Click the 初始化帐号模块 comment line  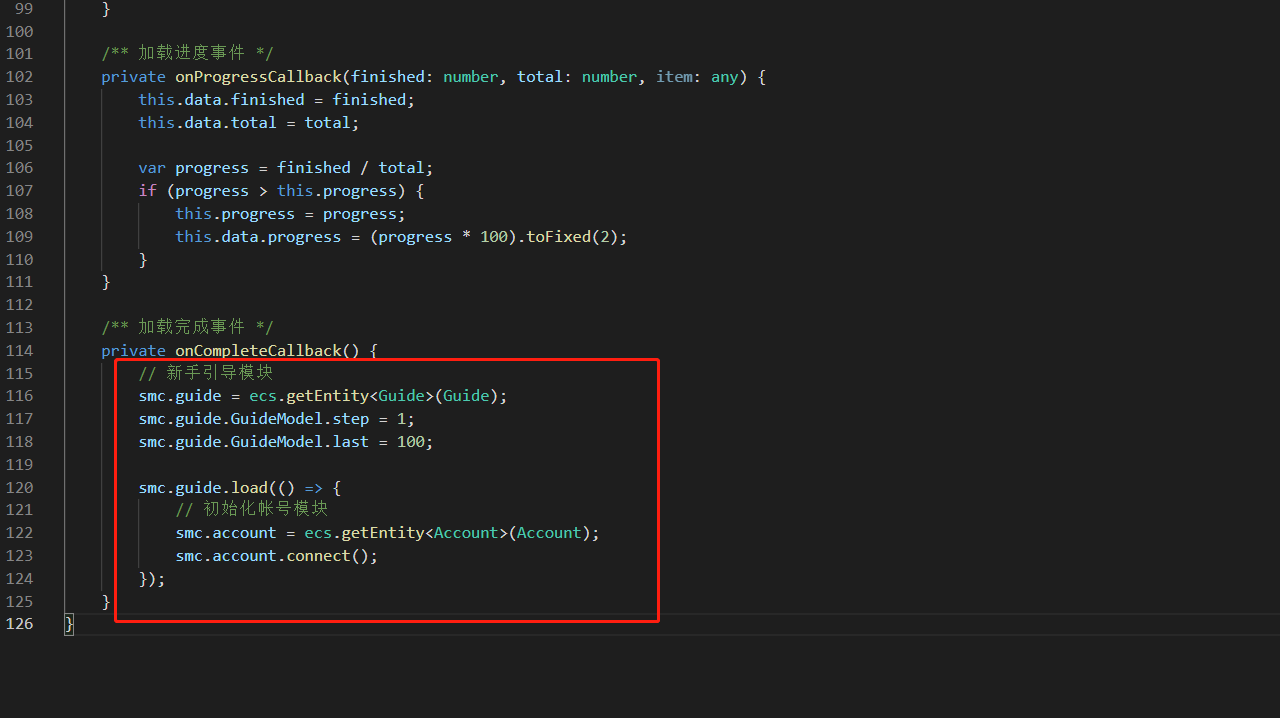pos(252,510)
